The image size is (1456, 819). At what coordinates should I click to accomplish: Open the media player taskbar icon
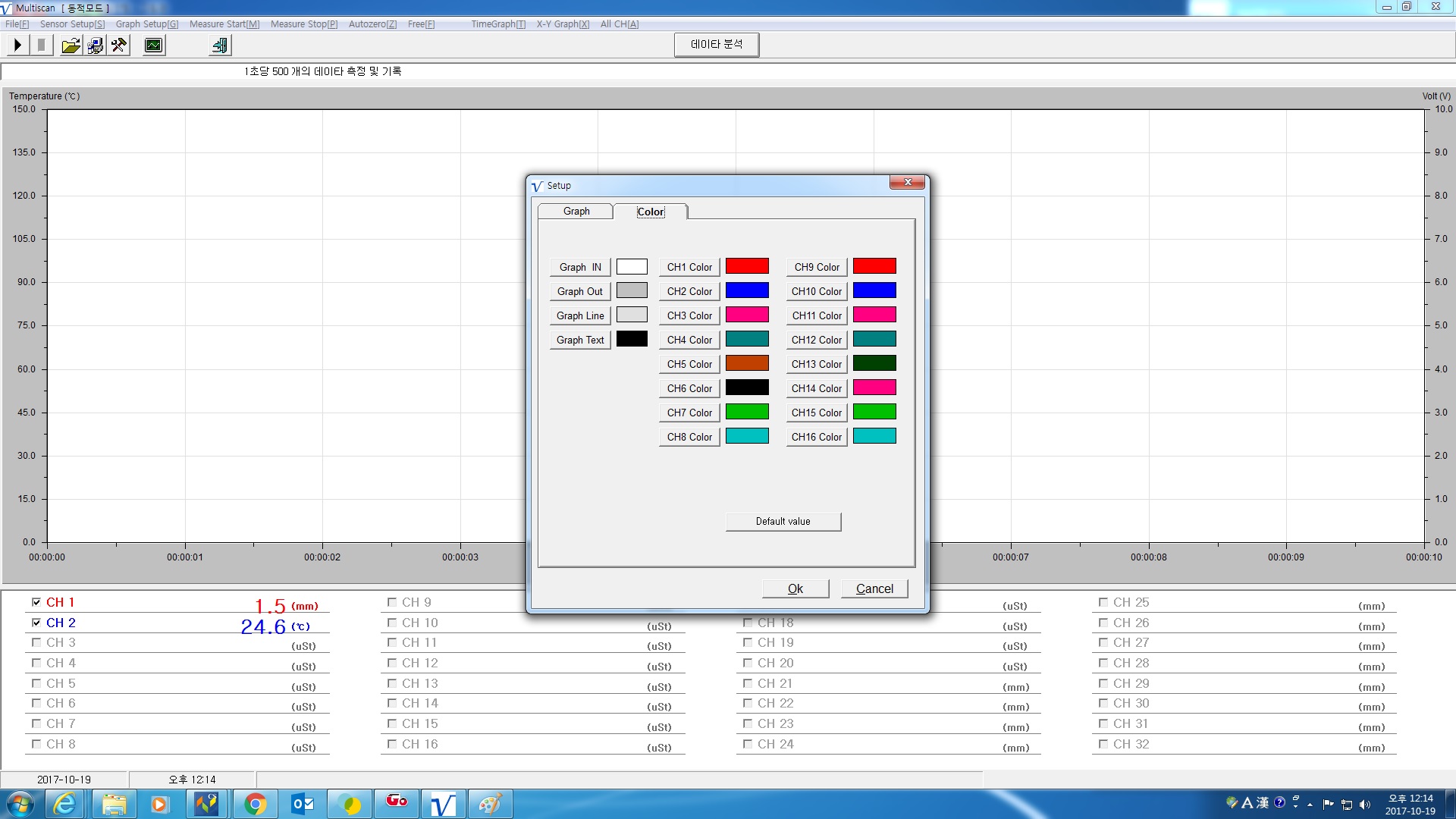159,804
